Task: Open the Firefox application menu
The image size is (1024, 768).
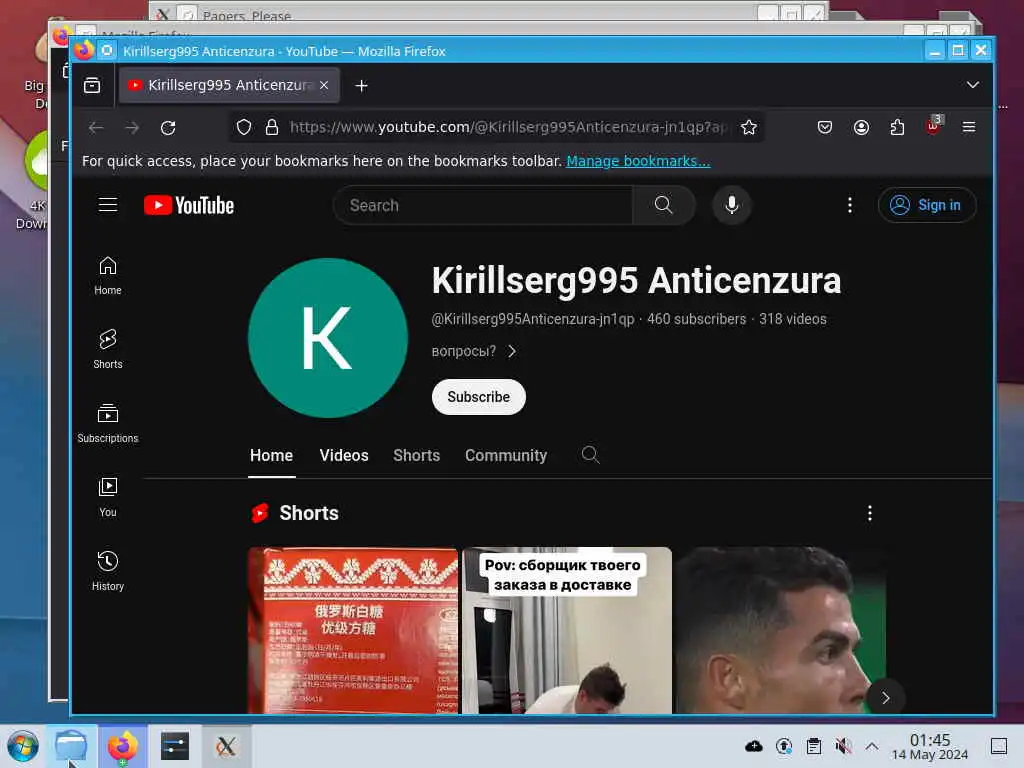Action: [x=968, y=127]
